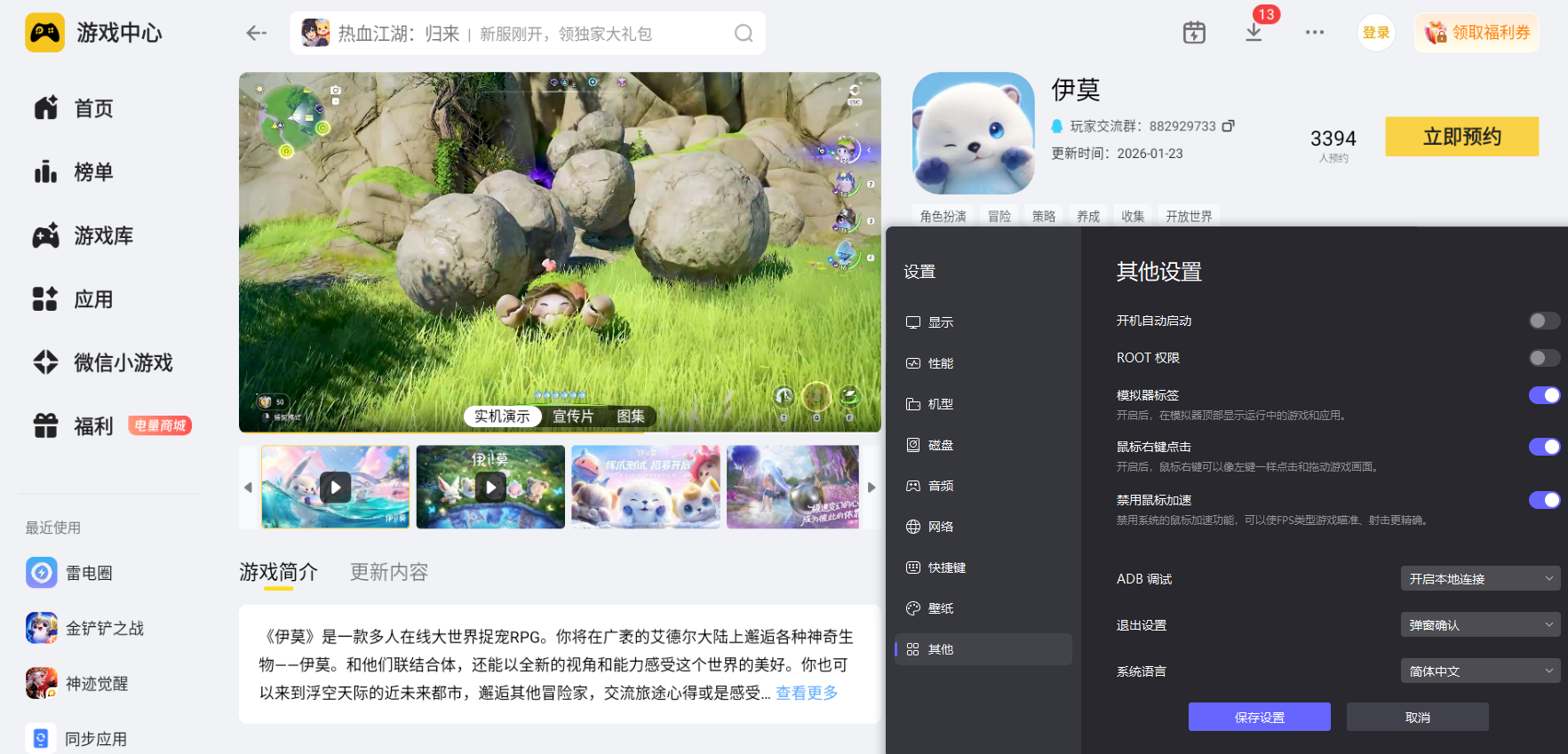1568x754 pixels.
Task: Expand the 退出设置 dropdown
Action: tap(1480, 625)
